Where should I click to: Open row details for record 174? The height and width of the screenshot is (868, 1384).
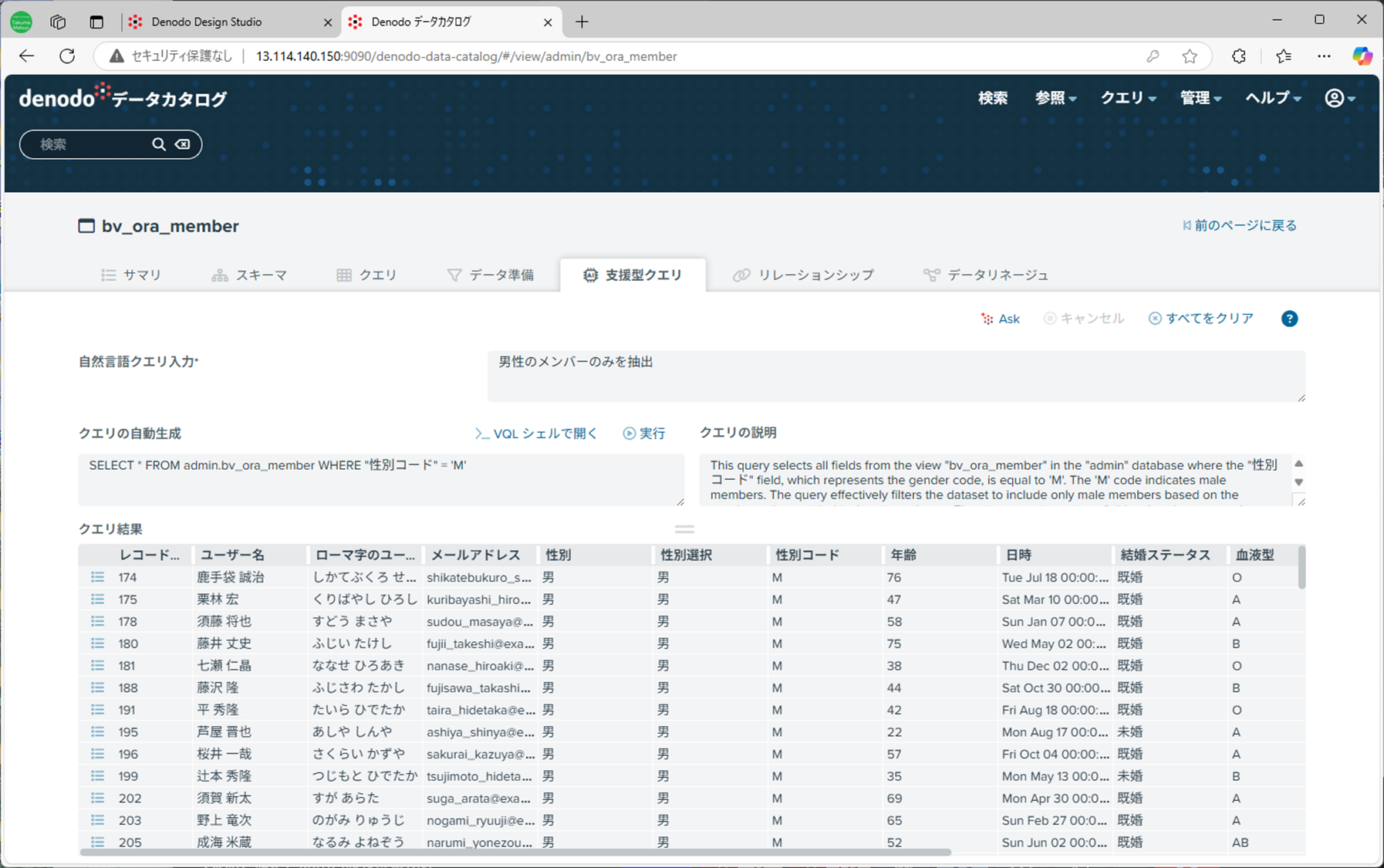click(x=97, y=576)
